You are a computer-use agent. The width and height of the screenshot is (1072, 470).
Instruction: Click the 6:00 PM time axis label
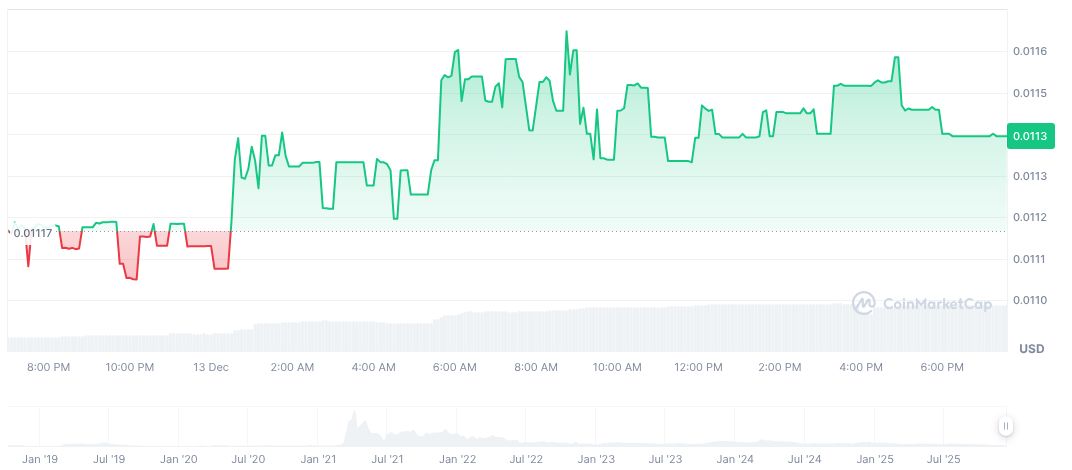(941, 367)
